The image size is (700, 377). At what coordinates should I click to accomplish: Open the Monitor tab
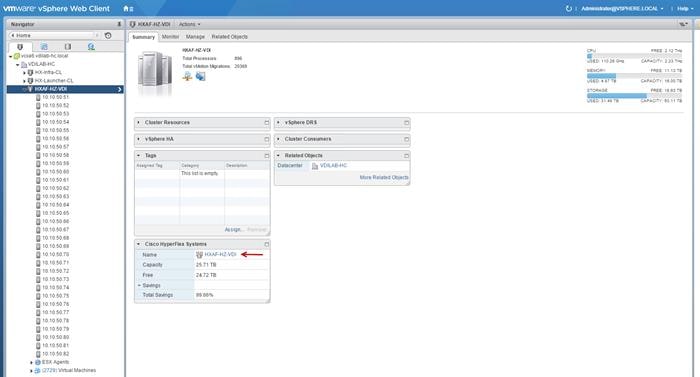click(170, 37)
